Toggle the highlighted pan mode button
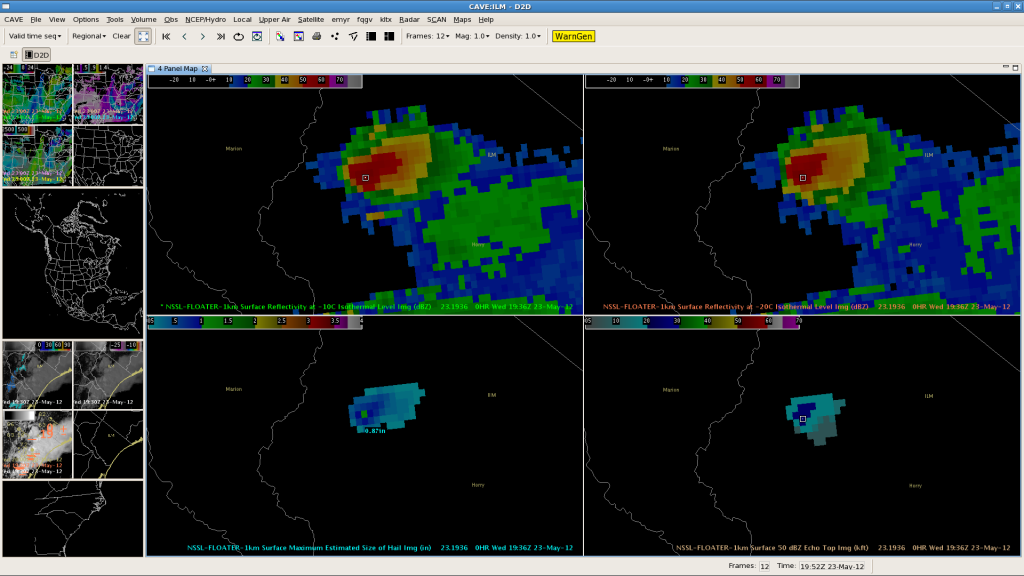1024x576 pixels. [143, 36]
